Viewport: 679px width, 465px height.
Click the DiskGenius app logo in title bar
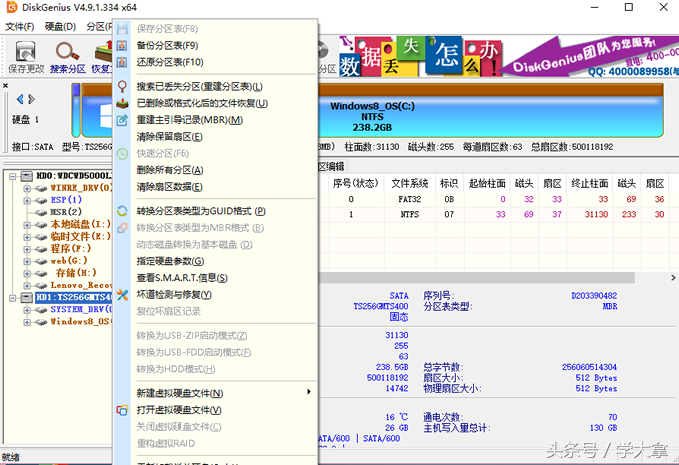click(11, 7)
